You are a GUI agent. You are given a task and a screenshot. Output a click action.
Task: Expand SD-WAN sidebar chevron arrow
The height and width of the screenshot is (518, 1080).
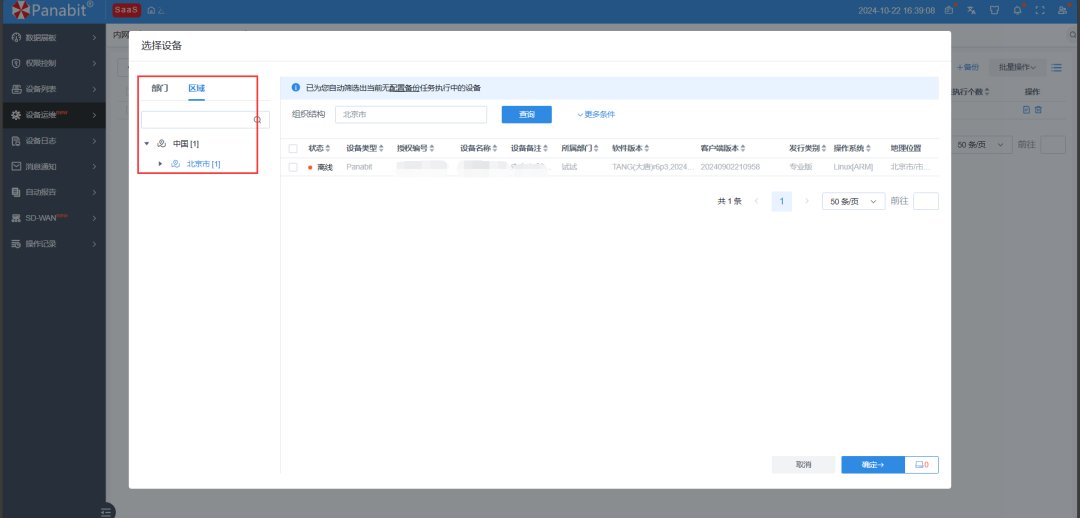(x=94, y=218)
